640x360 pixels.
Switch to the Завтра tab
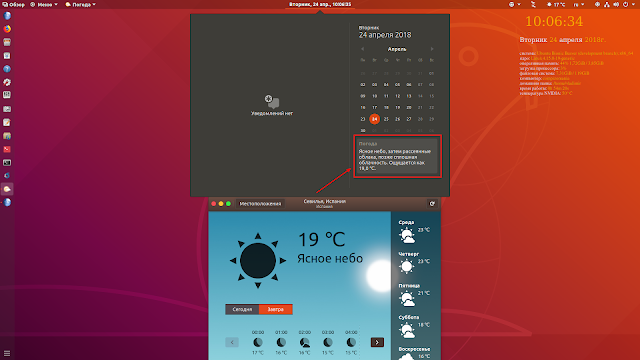(276, 309)
